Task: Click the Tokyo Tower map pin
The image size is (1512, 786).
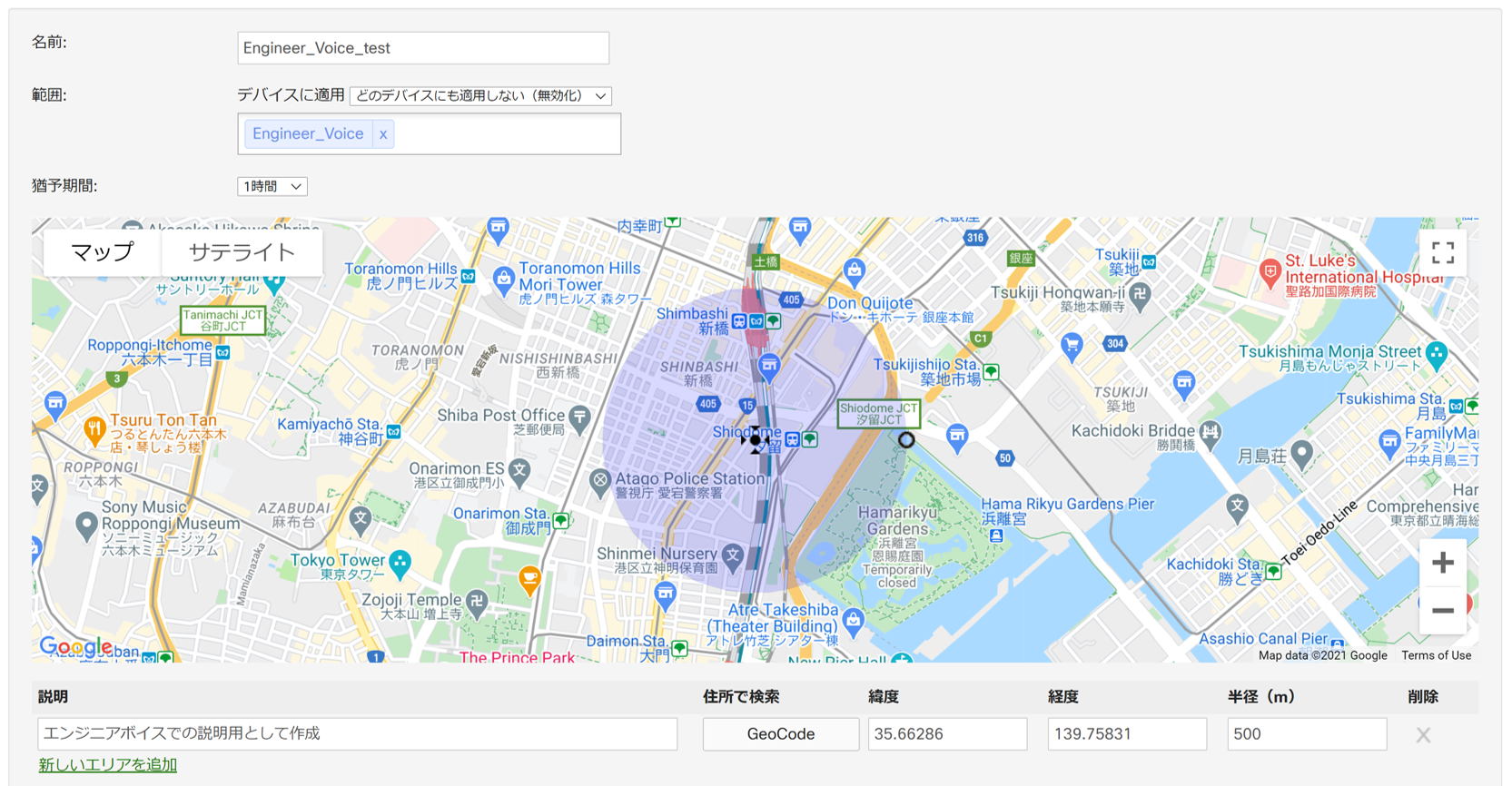Action: tap(400, 565)
